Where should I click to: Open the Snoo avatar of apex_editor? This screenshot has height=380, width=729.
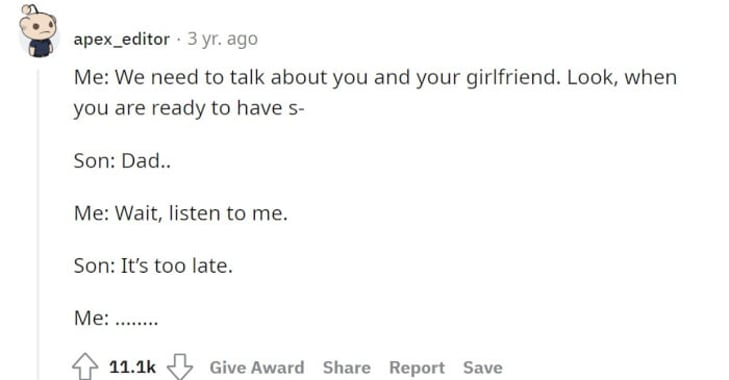pos(39,32)
